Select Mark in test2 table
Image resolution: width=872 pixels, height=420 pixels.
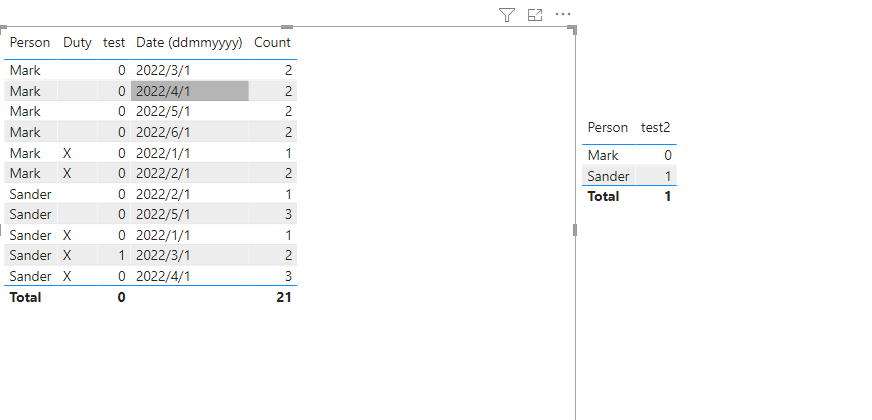[603, 155]
